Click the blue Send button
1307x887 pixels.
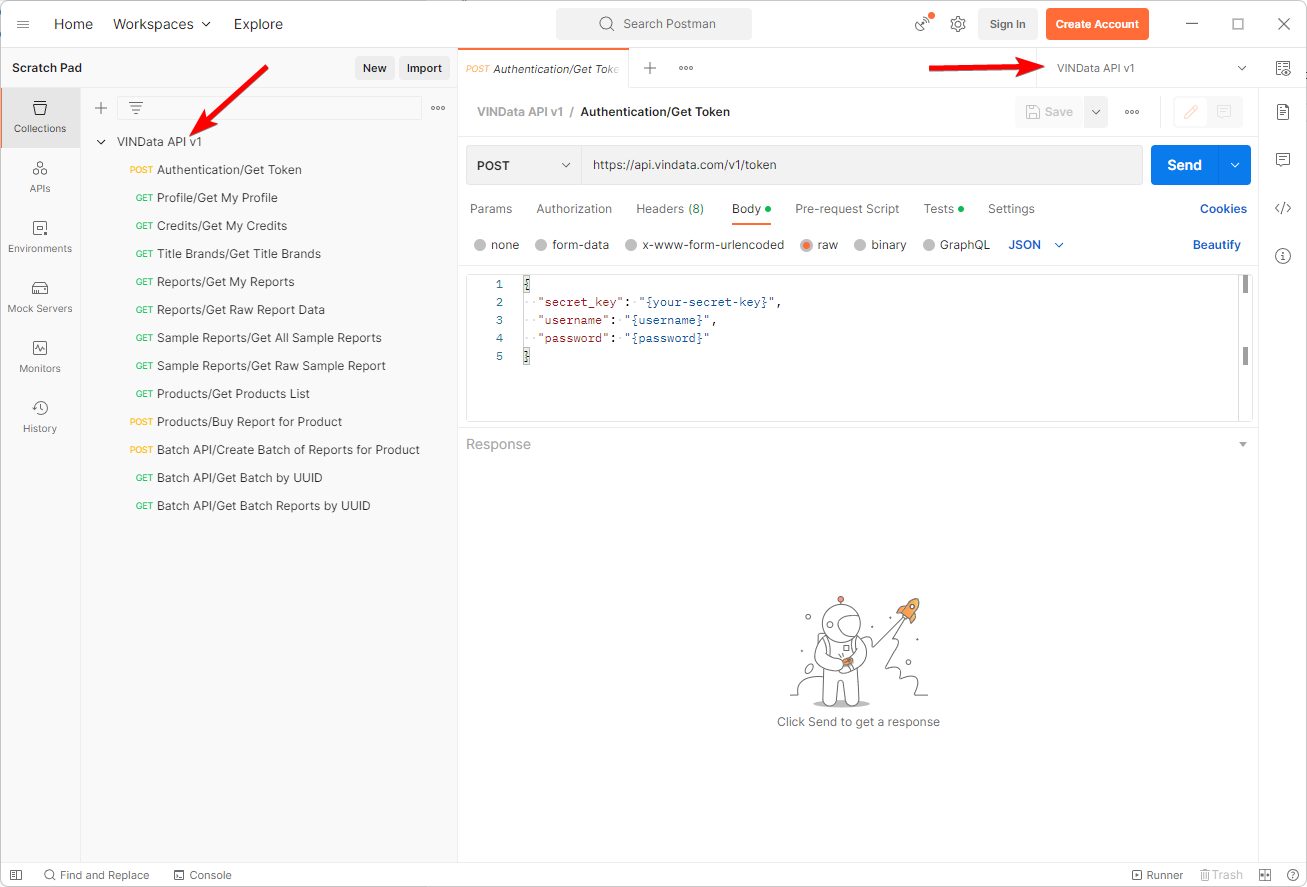(x=1185, y=165)
